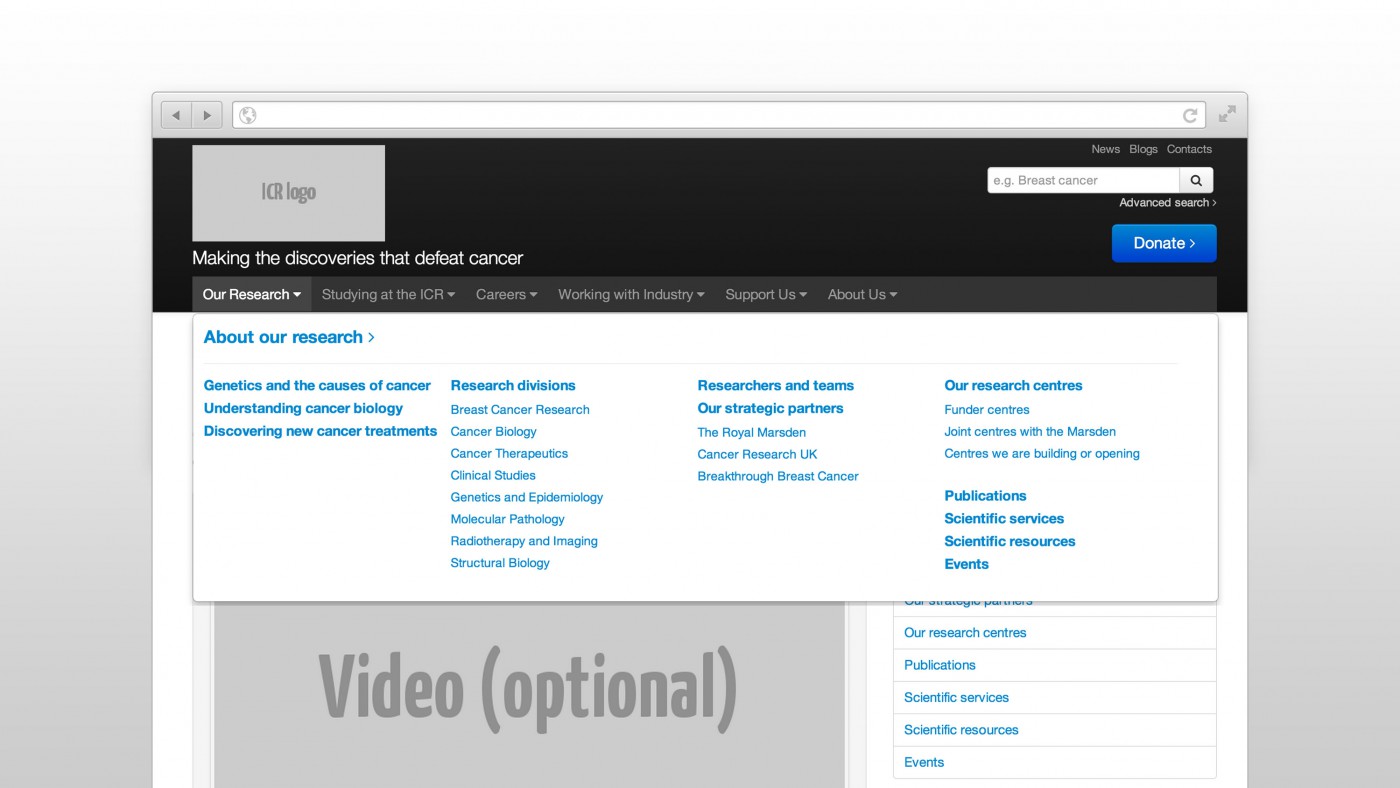Focus the 'e.g. Breast cancer' search field

(x=1083, y=180)
